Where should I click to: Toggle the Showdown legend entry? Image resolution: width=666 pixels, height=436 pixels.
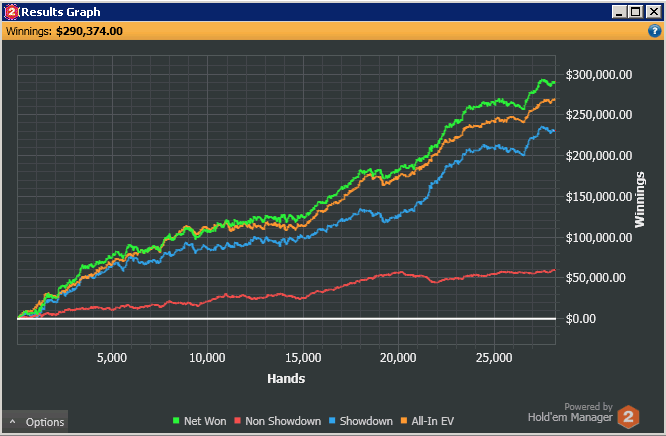[361, 421]
